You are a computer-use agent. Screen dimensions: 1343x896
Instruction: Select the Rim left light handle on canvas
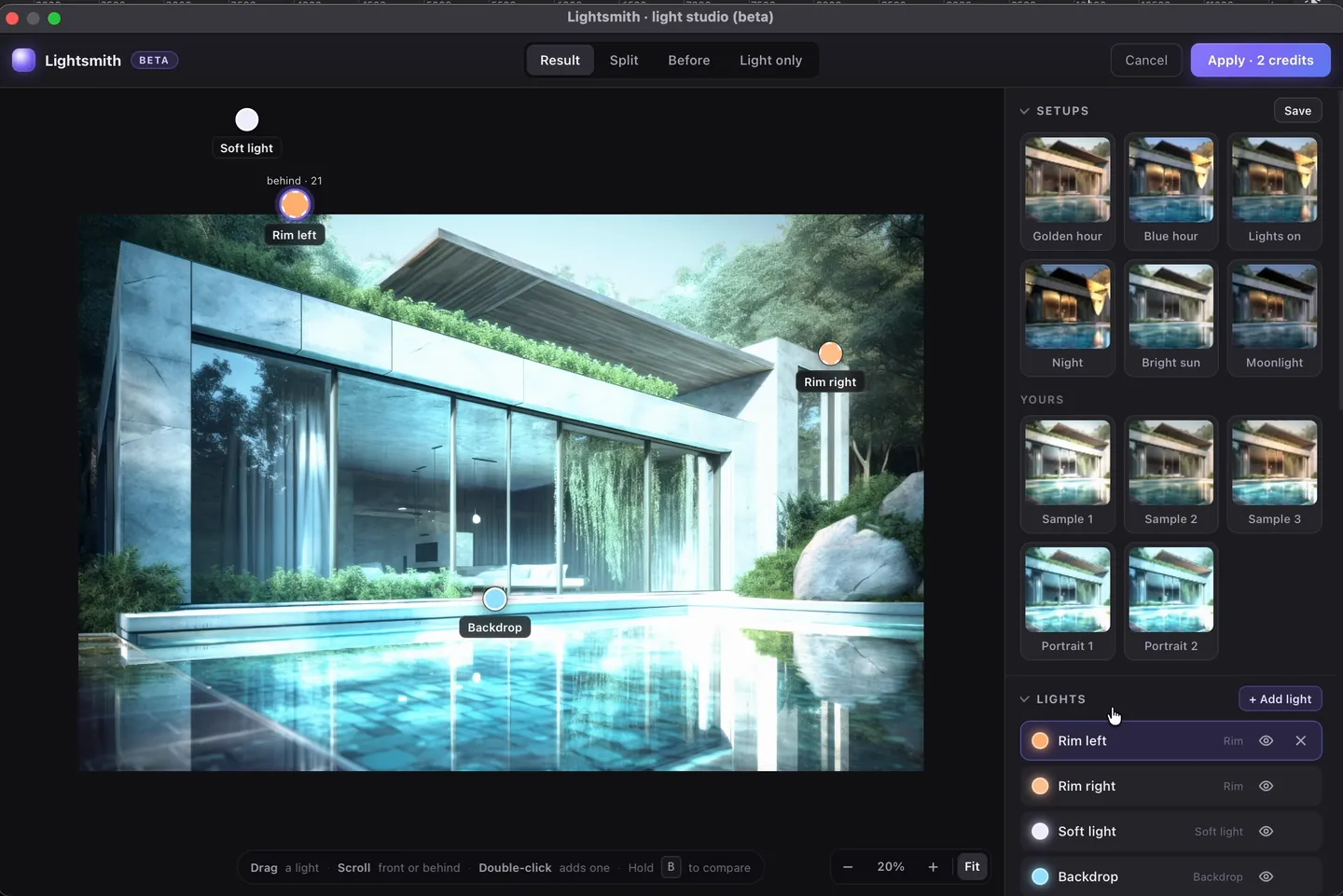(x=295, y=204)
